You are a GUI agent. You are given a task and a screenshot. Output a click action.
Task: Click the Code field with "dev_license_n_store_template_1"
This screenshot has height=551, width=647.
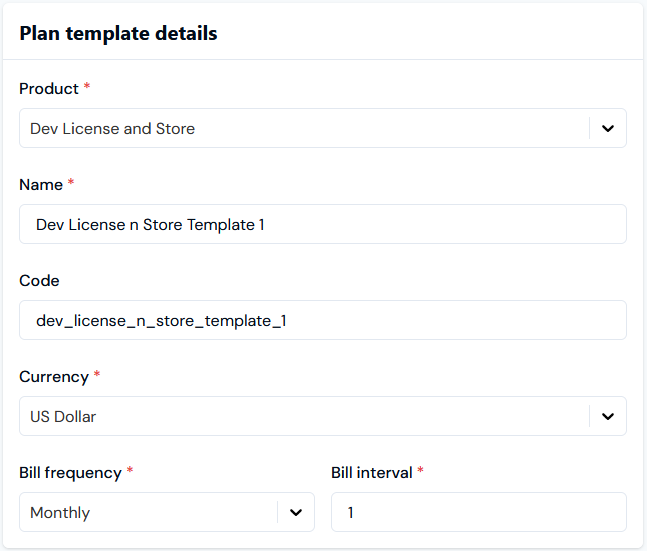pyautogui.click(x=323, y=320)
